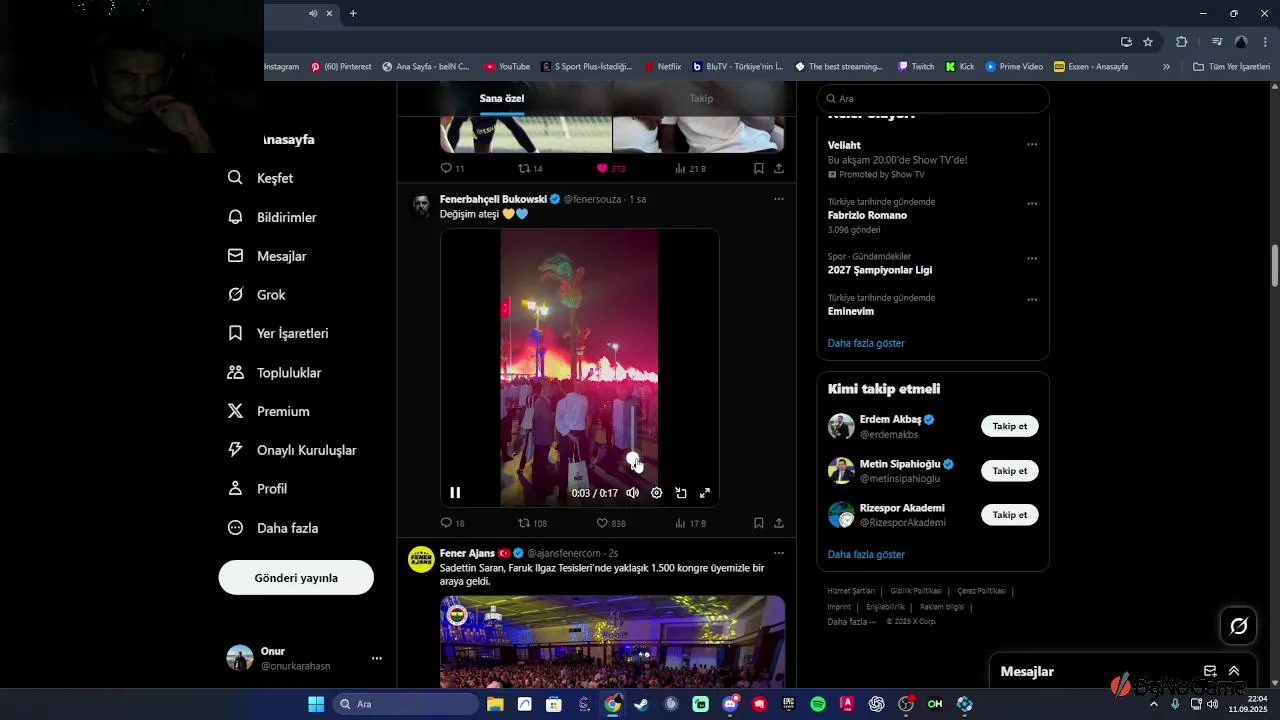
Task: Open the floating Grok button
Action: point(1239,626)
